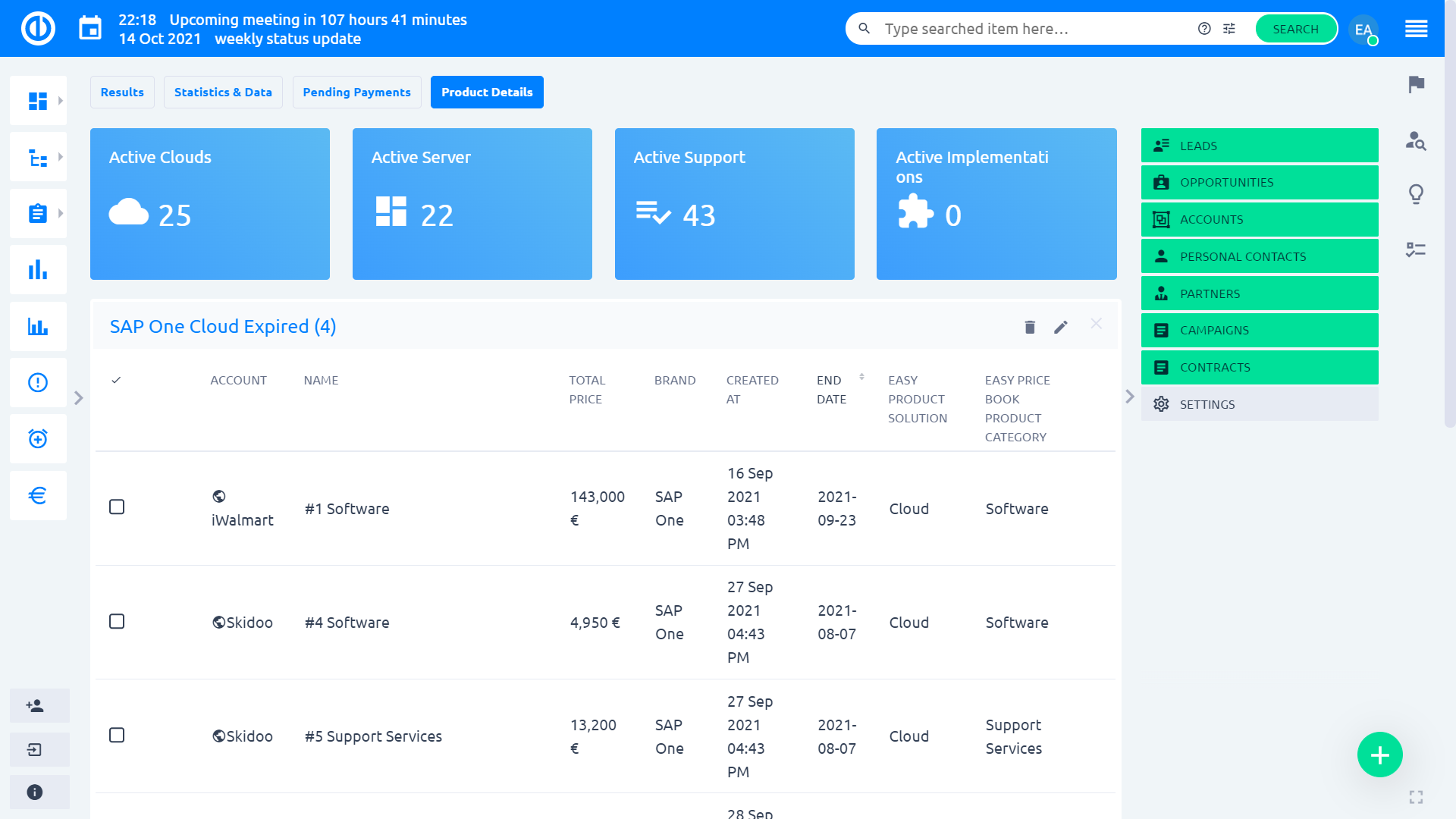Open the #4 Software product link
1456x819 pixels.
click(x=347, y=623)
